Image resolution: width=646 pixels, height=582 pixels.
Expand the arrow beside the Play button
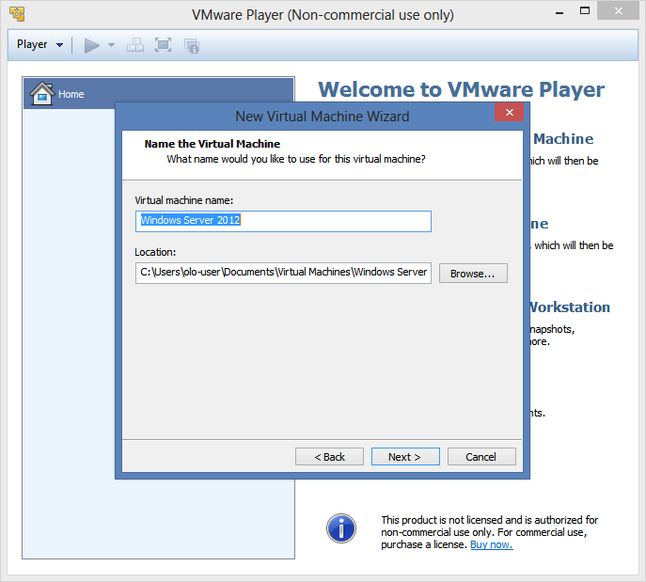pos(111,45)
